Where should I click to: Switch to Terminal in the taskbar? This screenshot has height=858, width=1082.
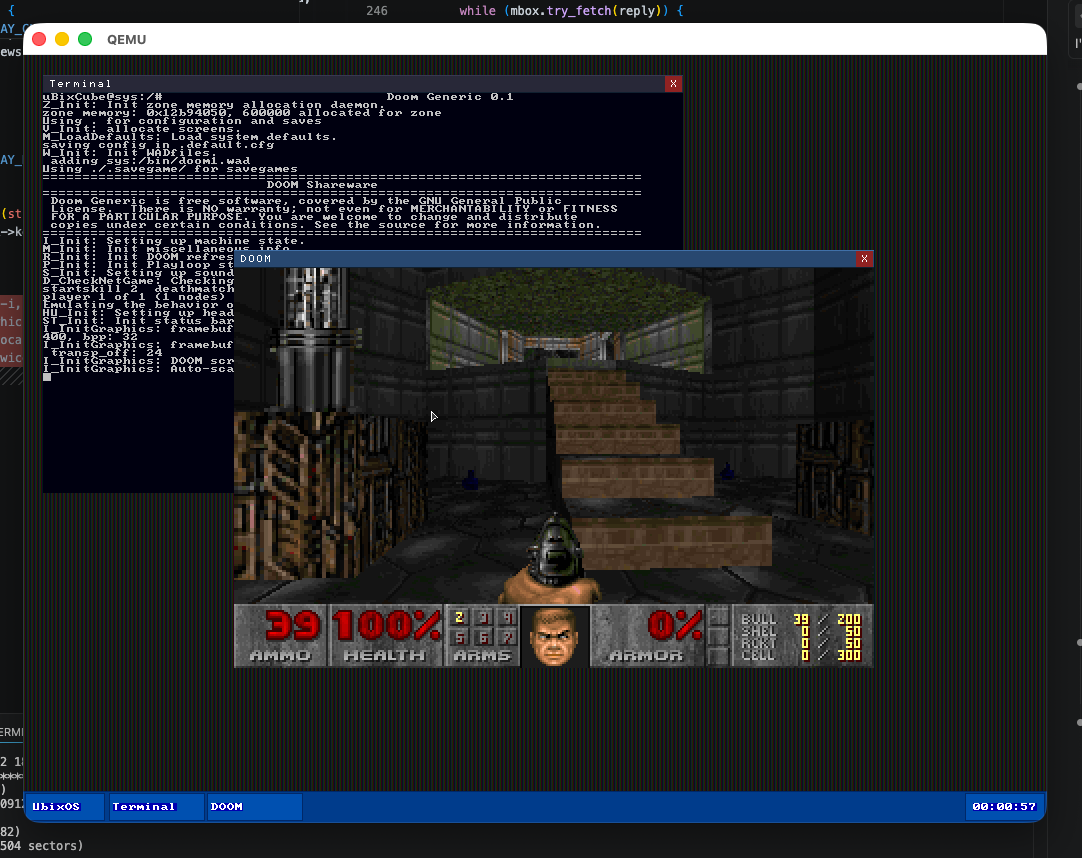(x=157, y=806)
